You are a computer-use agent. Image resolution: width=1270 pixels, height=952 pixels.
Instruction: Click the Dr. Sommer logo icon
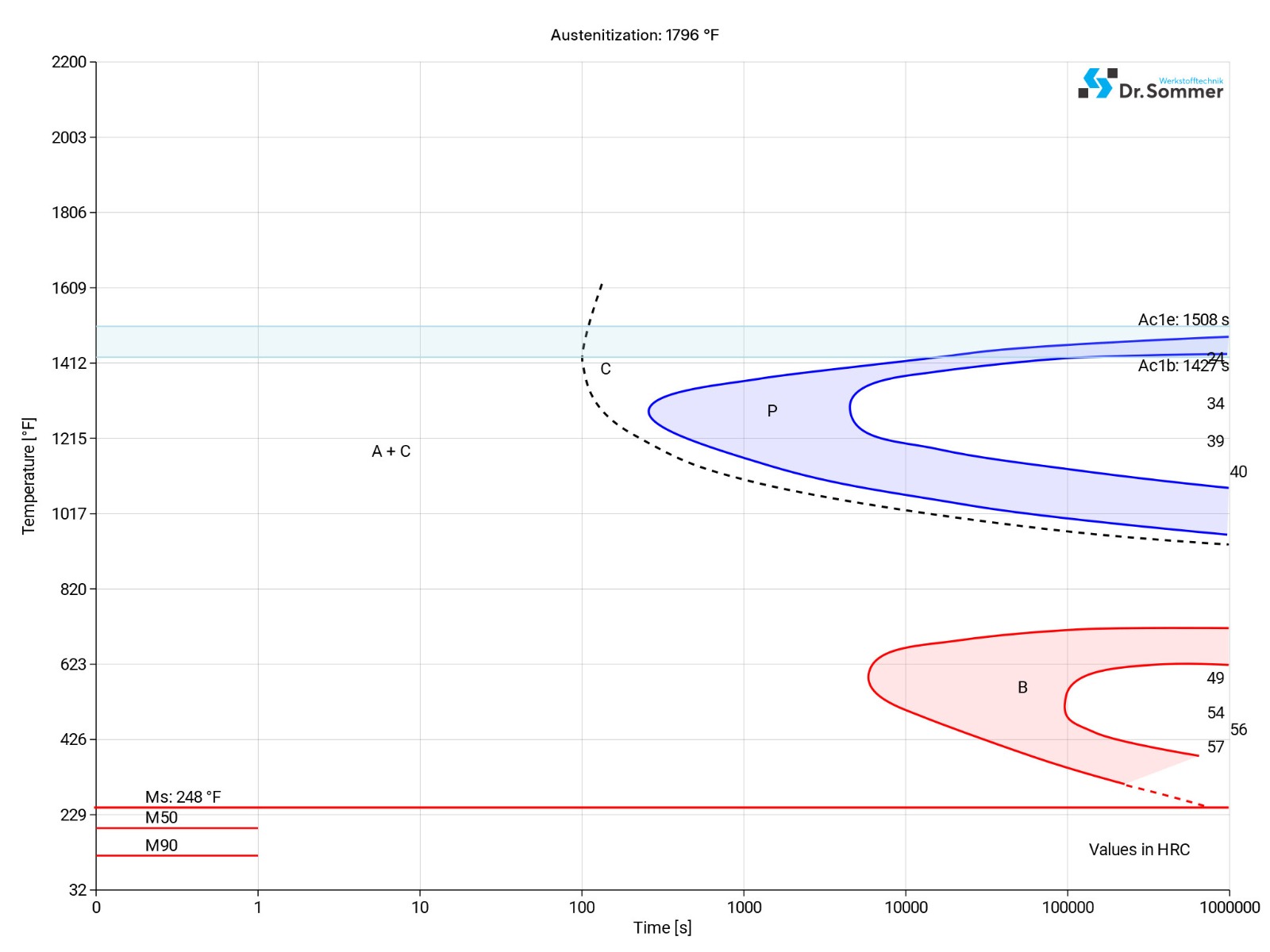click(x=1098, y=83)
